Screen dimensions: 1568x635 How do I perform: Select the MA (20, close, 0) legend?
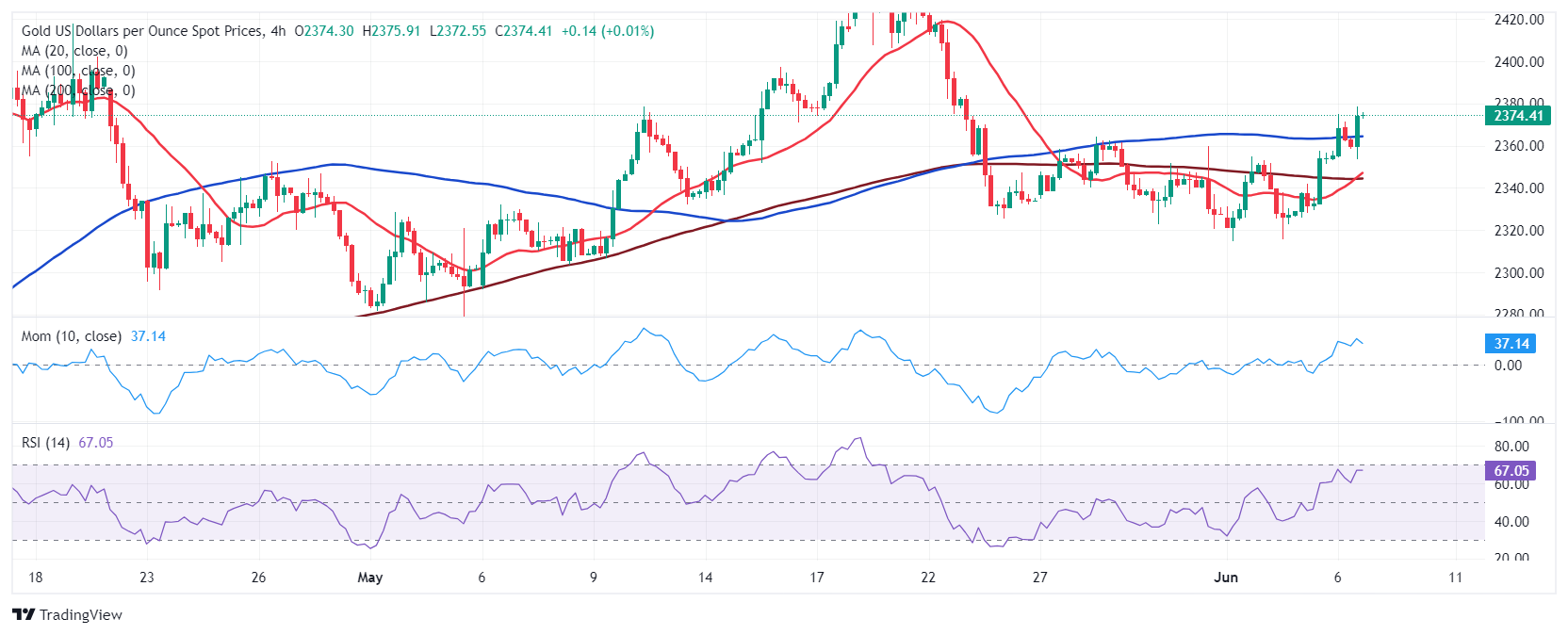[x=74, y=51]
